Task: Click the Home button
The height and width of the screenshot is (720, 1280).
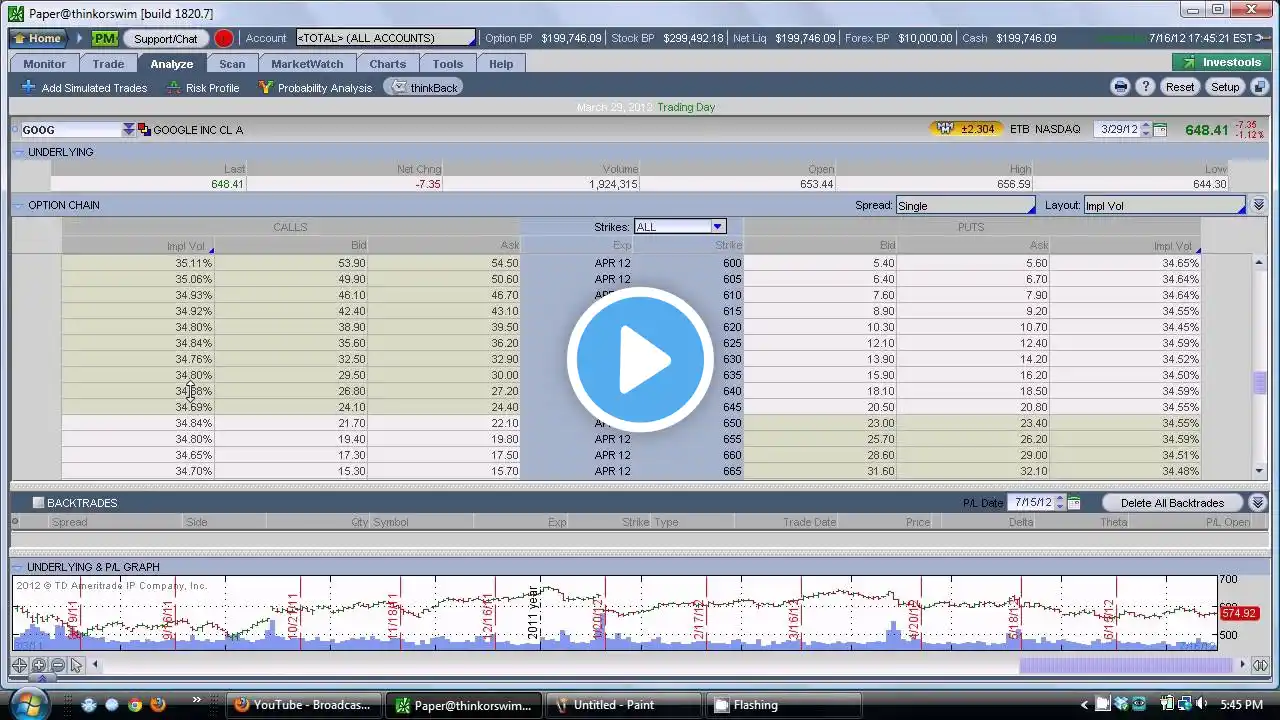Action: point(37,38)
